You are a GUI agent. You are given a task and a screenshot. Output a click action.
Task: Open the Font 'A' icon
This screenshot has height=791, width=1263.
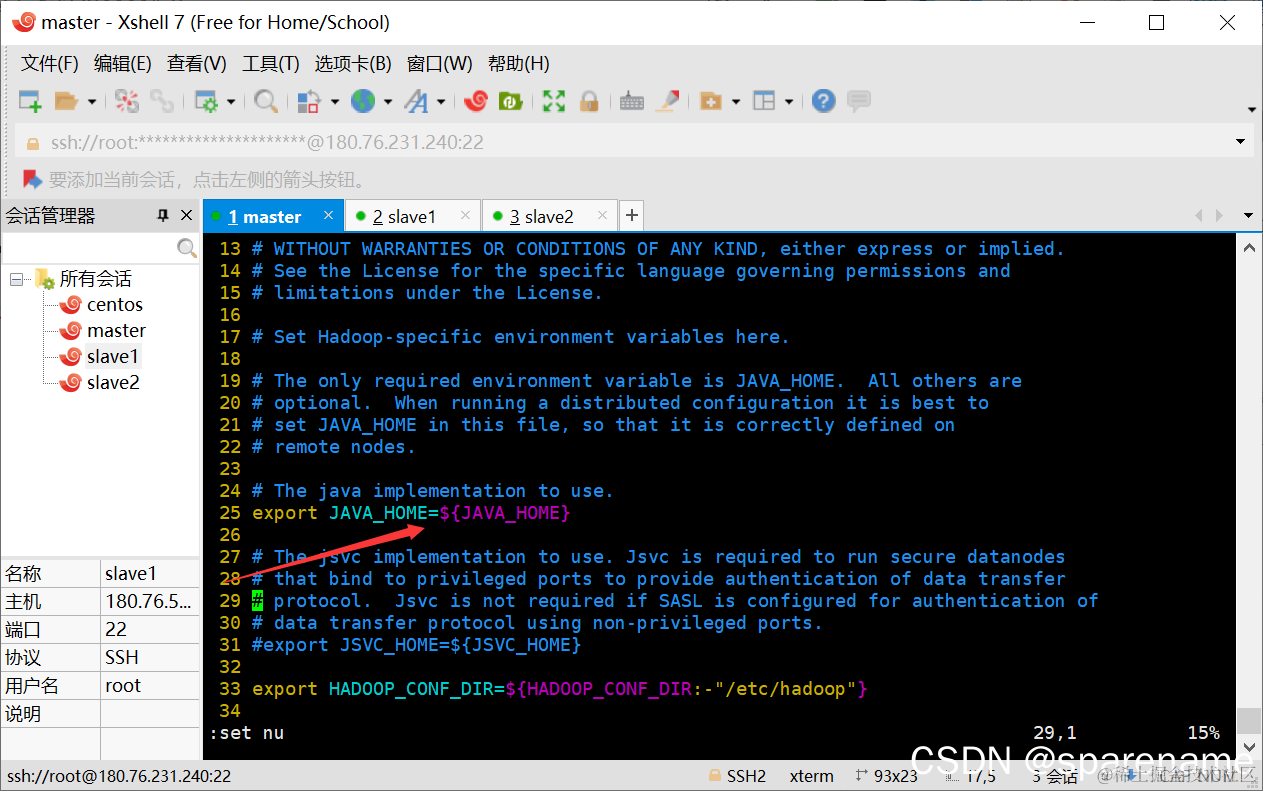pyautogui.click(x=416, y=101)
